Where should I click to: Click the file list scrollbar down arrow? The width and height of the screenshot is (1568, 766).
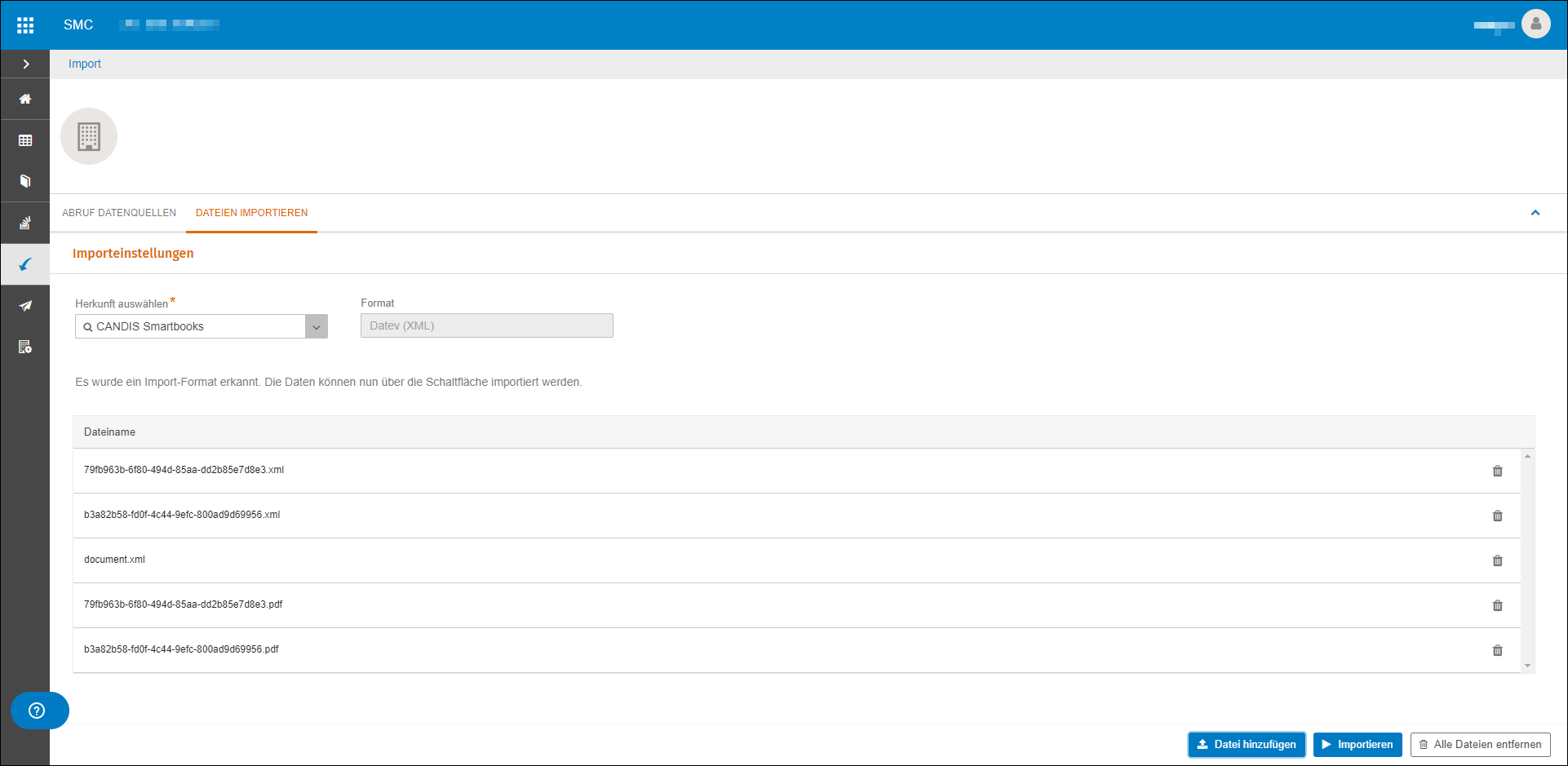click(1527, 666)
